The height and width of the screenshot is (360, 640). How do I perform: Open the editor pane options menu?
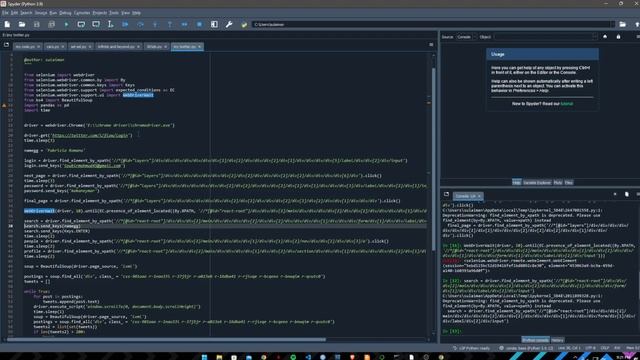(x=431, y=44)
